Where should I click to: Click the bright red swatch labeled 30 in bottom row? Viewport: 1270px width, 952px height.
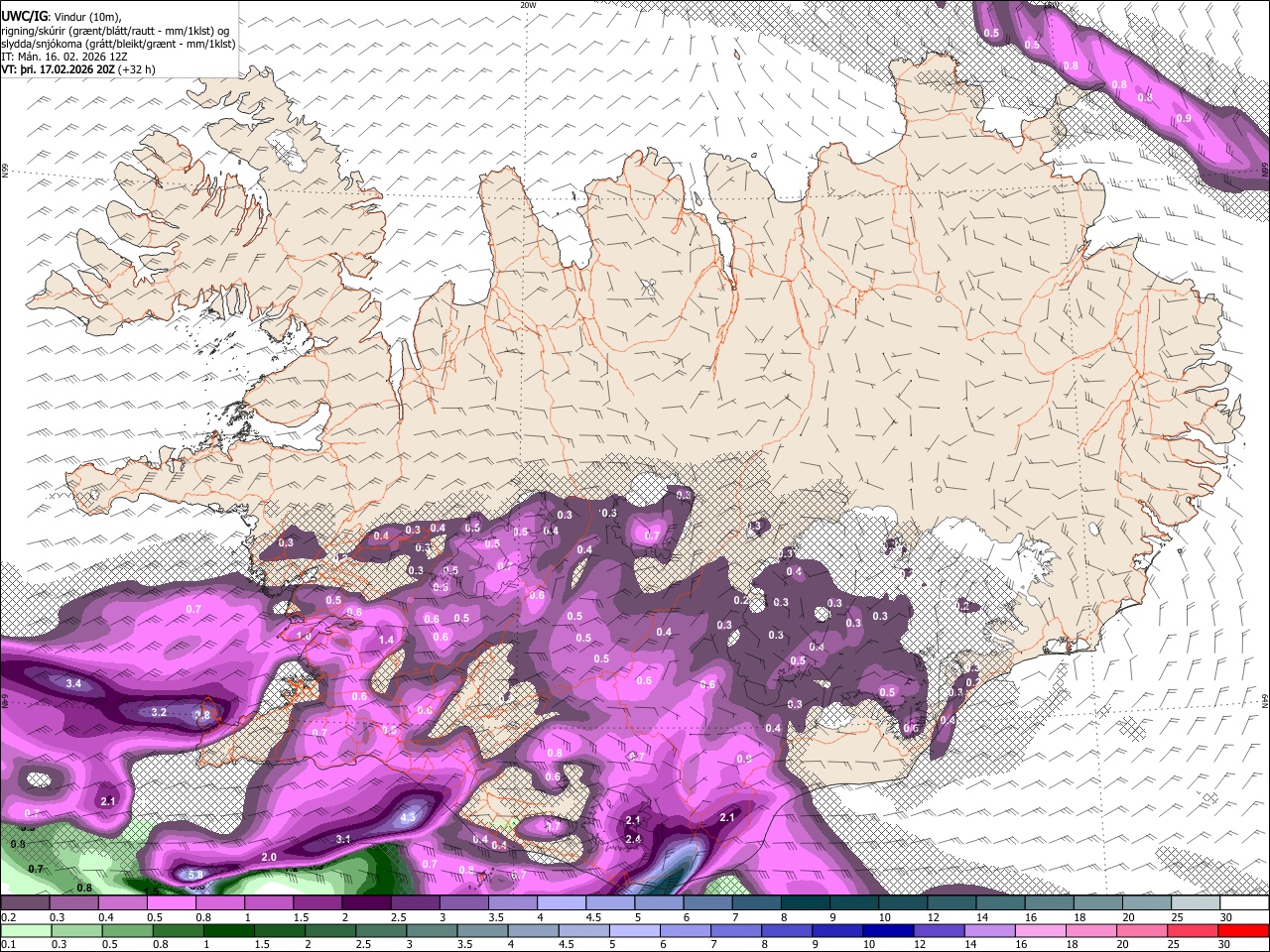(1244, 930)
